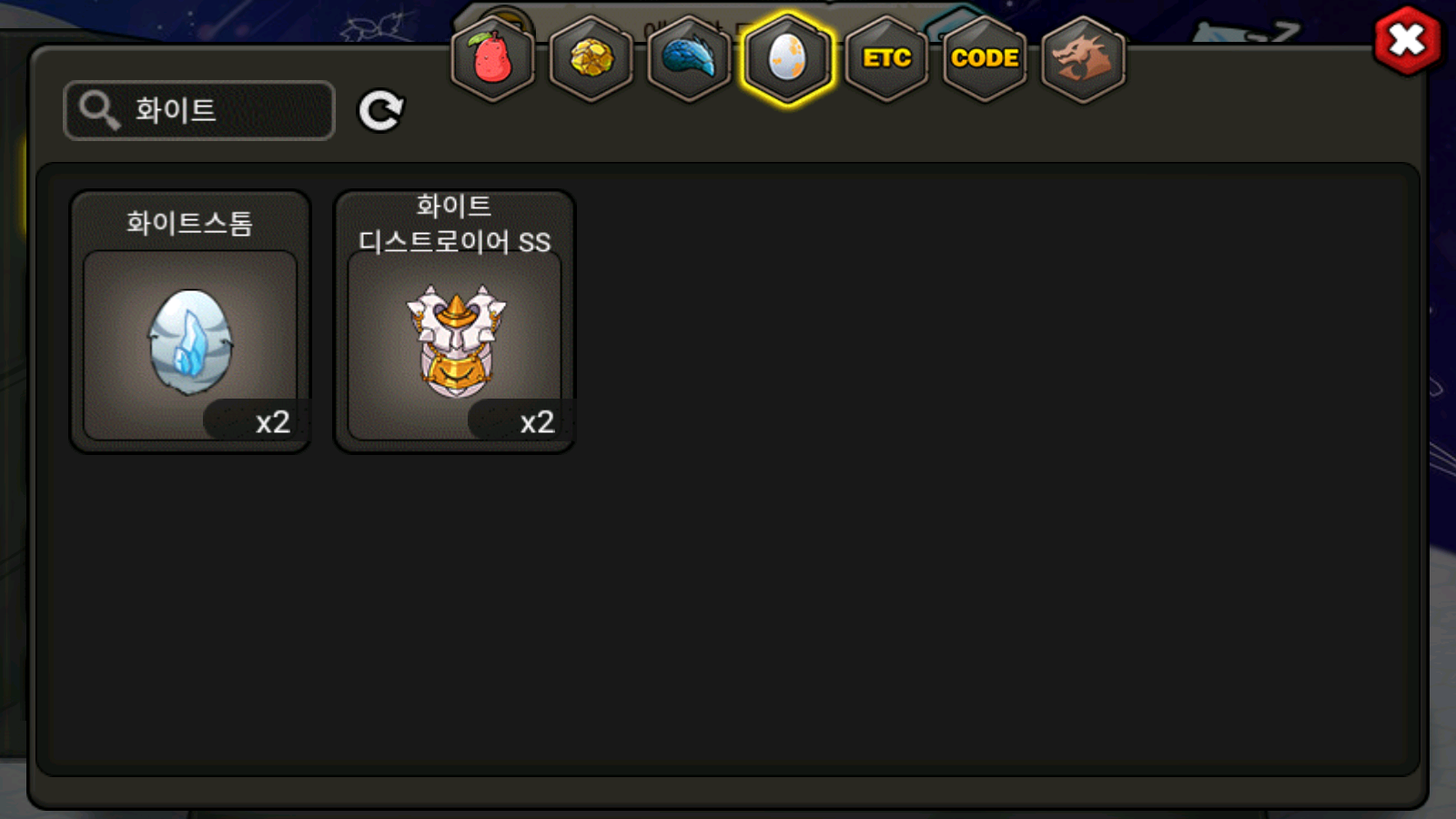Click the 화이트스톰 item name label
The height and width of the screenshot is (819, 1456).
(189, 223)
